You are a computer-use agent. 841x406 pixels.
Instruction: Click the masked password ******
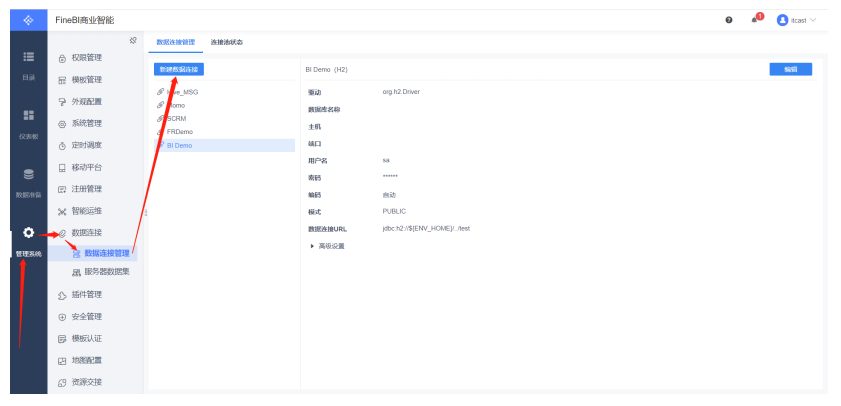[x=390, y=176]
